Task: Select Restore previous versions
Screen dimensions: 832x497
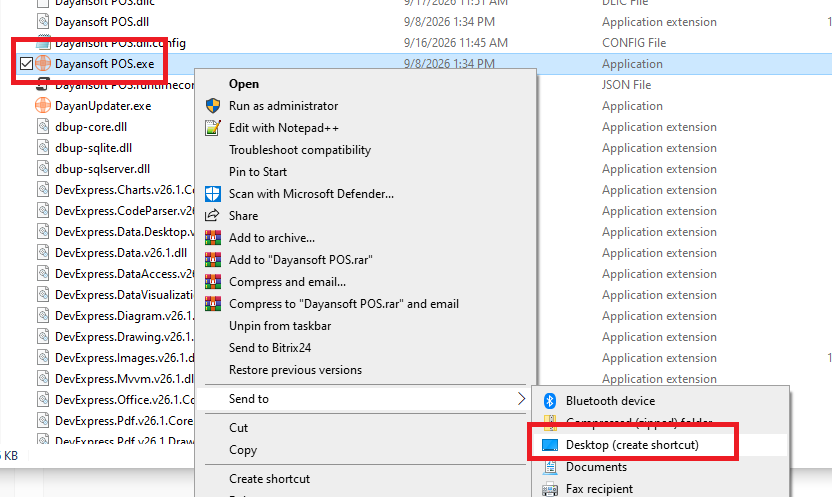Action: [296, 370]
